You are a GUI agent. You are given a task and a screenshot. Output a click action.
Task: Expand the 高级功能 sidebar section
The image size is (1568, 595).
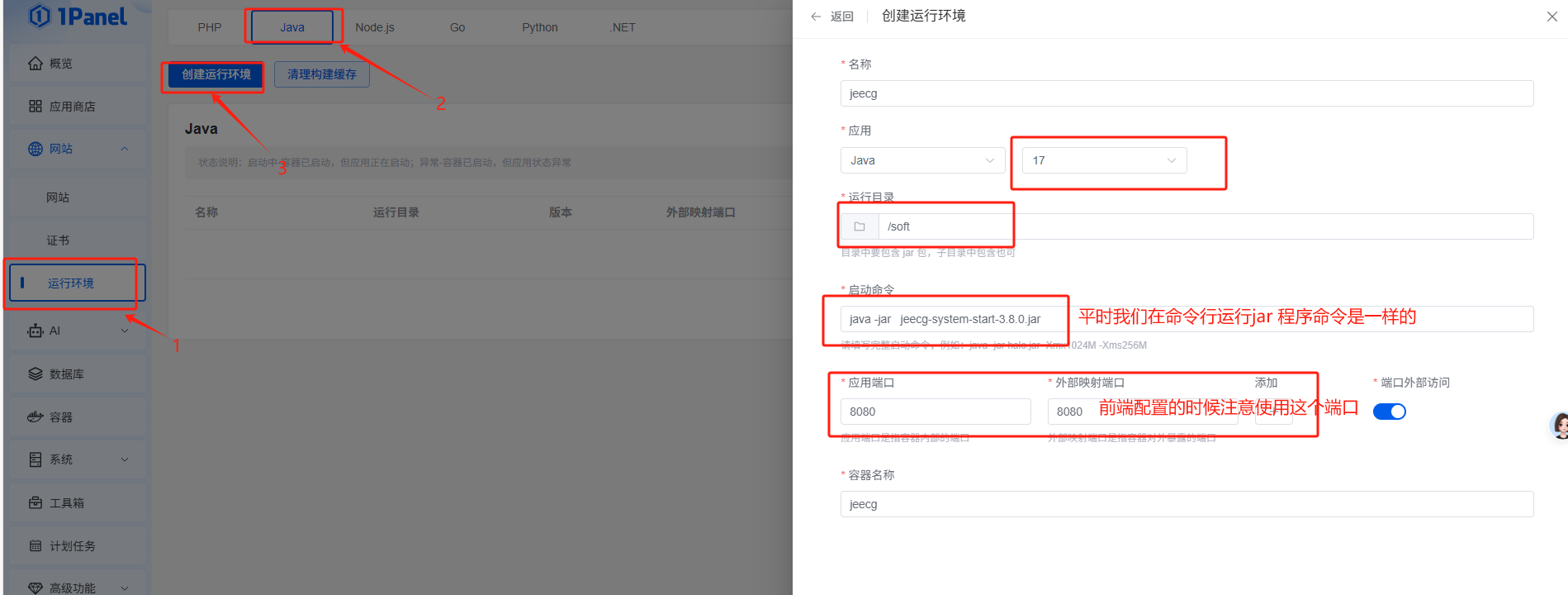click(x=125, y=588)
